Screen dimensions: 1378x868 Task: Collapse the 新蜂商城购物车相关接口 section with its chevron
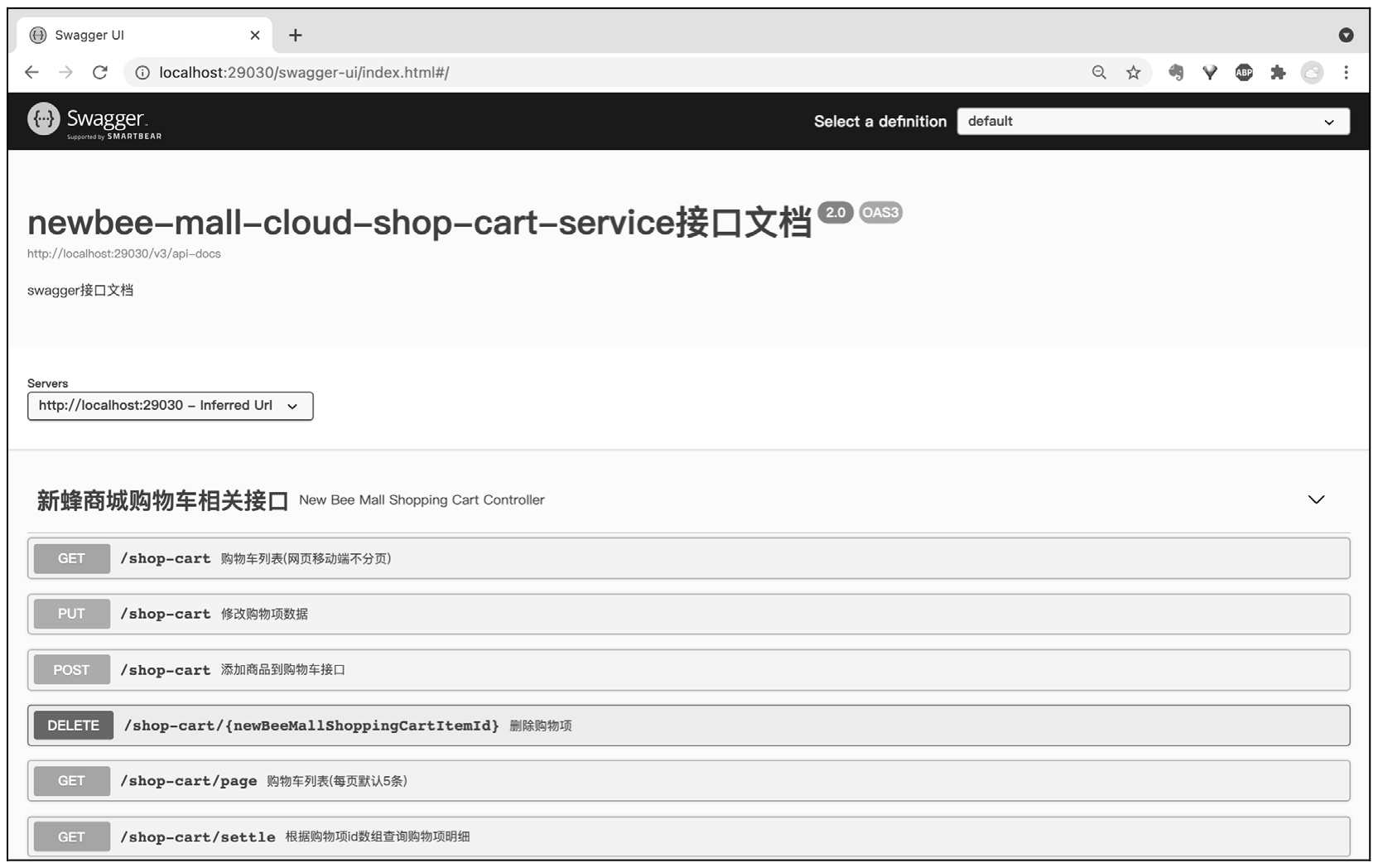(x=1316, y=499)
